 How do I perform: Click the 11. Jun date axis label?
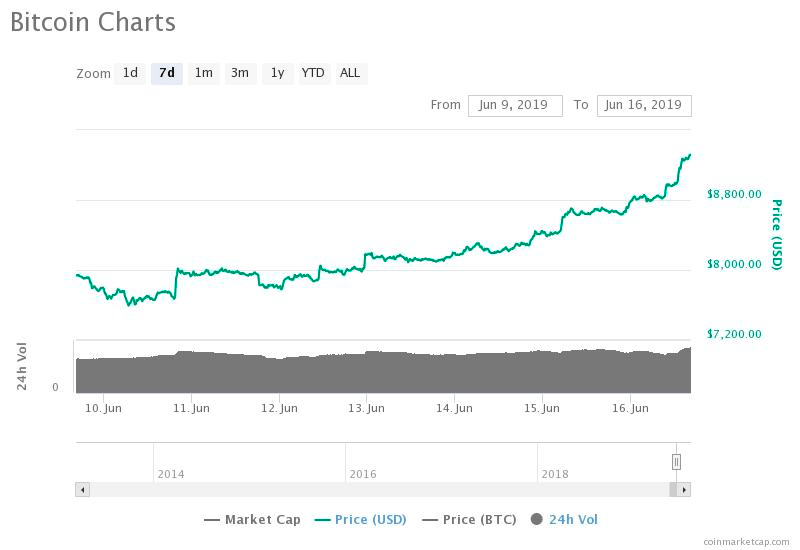click(191, 408)
